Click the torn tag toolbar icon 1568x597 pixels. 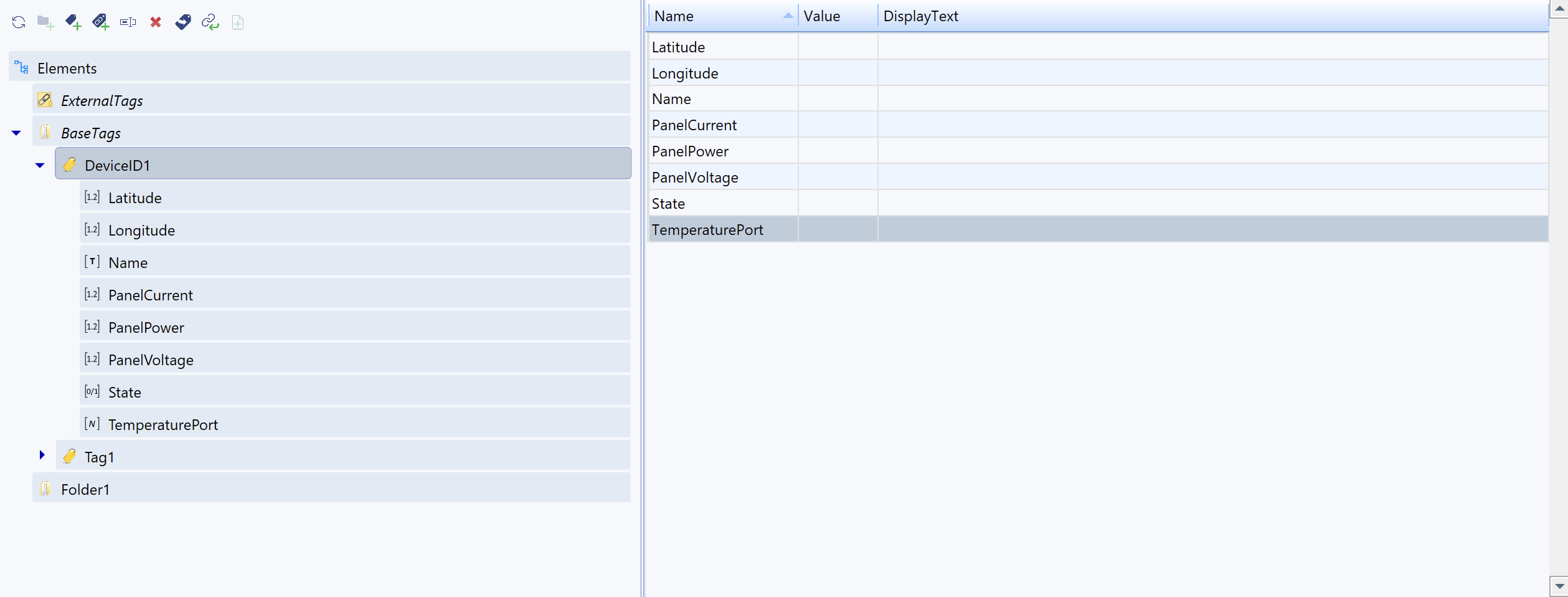point(183,22)
